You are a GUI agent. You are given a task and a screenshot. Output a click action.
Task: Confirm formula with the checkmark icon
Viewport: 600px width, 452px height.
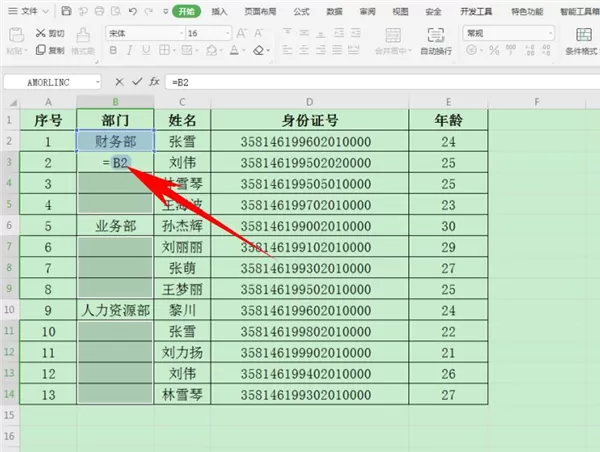tap(137, 82)
